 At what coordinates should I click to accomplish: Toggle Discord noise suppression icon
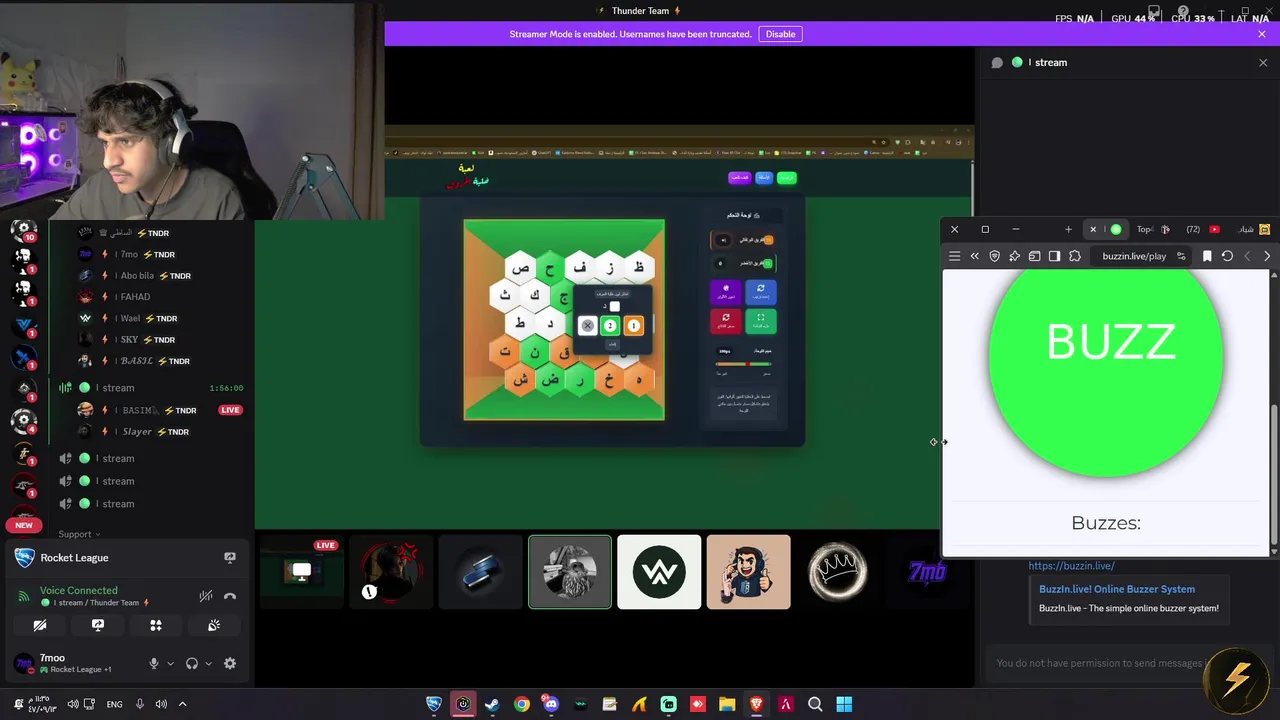pyautogui.click(x=206, y=596)
